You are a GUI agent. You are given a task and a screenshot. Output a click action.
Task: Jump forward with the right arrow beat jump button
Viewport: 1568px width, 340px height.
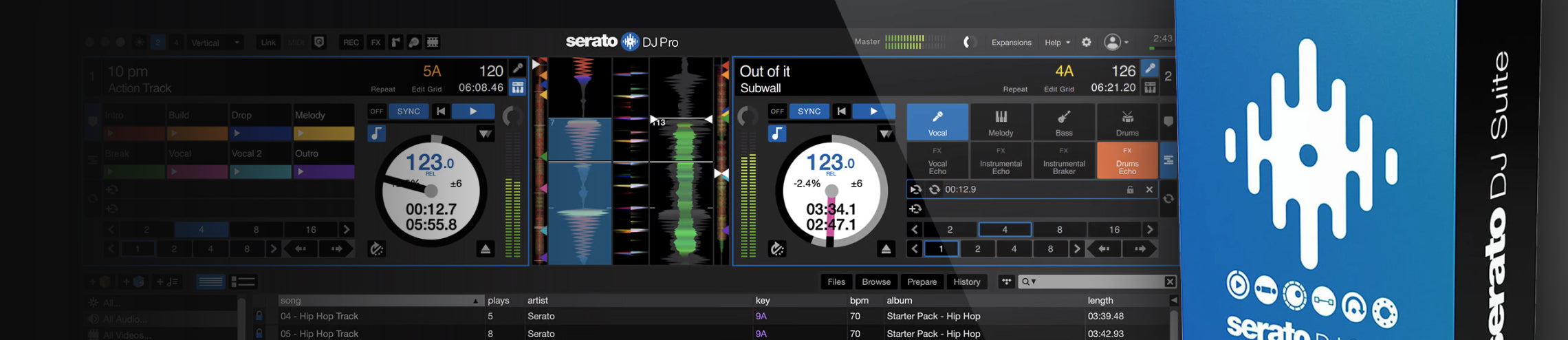[1140, 249]
